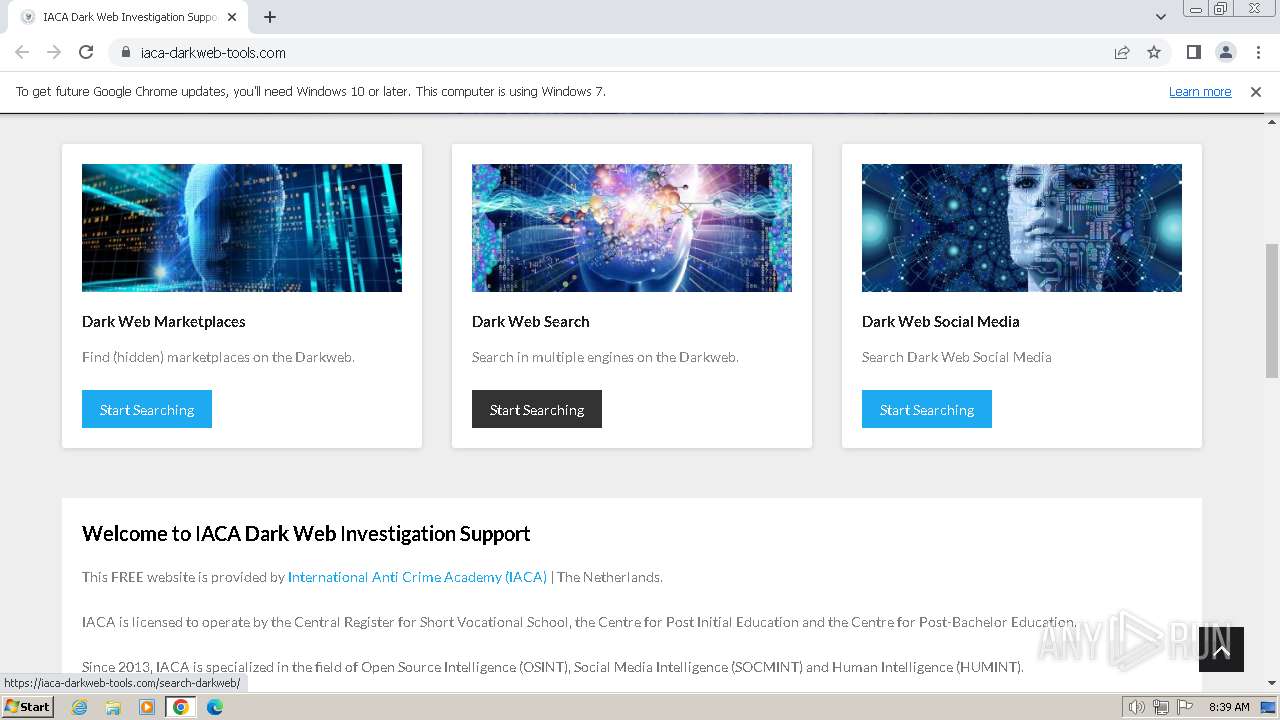Reload the current page
1280x720 pixels.
[86, 52]
